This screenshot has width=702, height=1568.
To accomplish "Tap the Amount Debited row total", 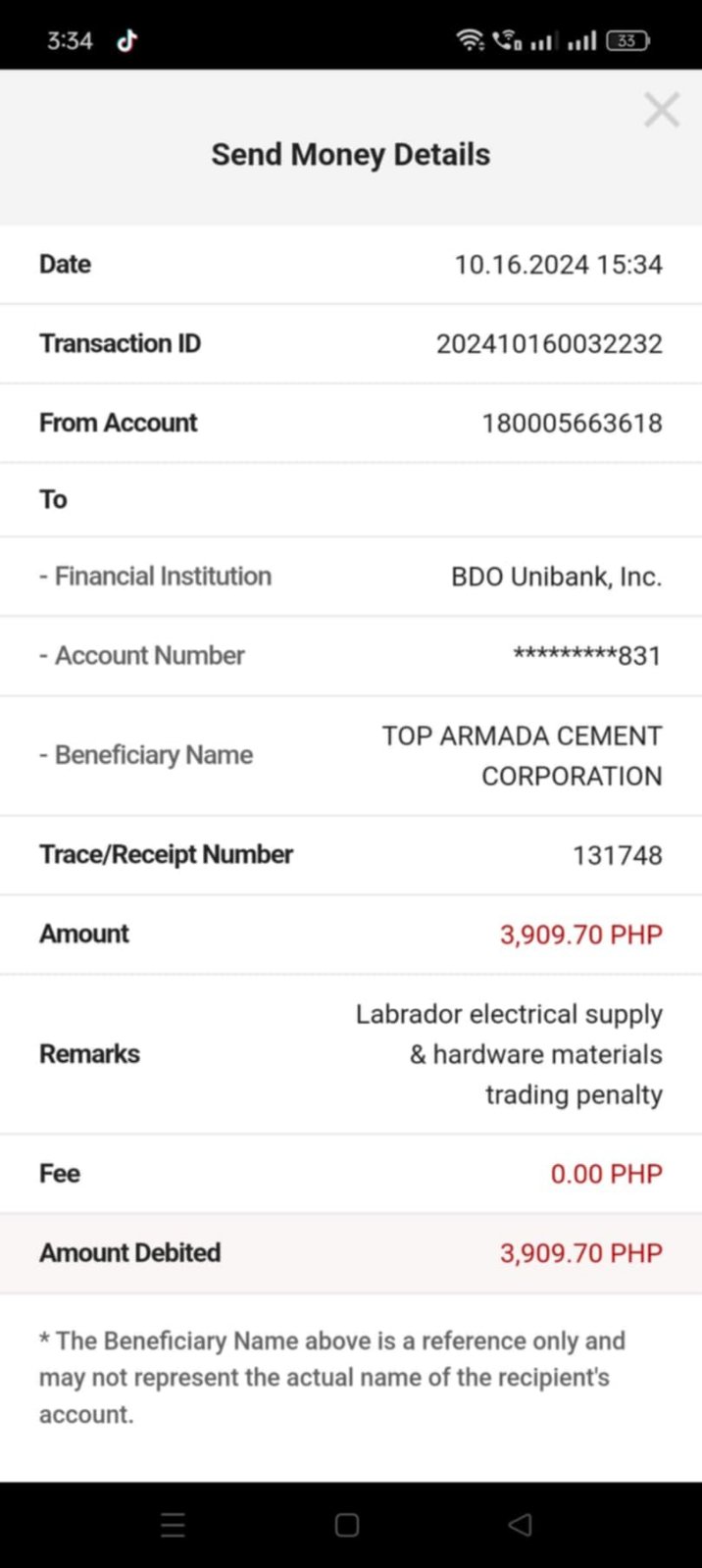I will [580, 1253].
